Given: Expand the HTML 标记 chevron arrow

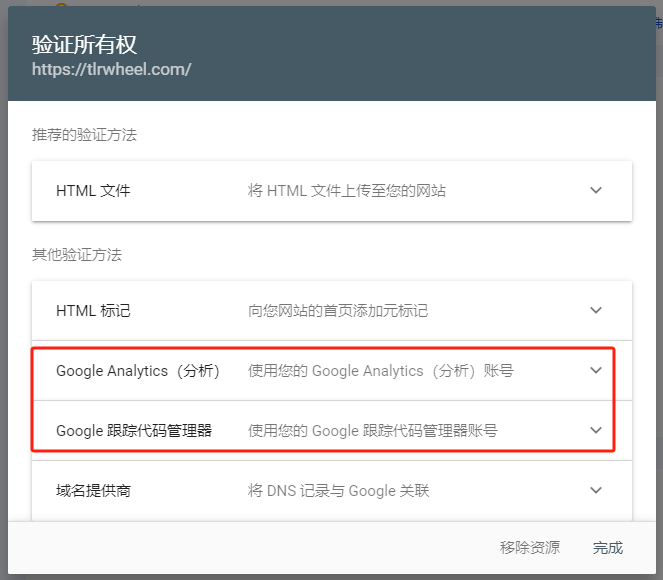Looking at the screenshot, I should pos(596,310).
